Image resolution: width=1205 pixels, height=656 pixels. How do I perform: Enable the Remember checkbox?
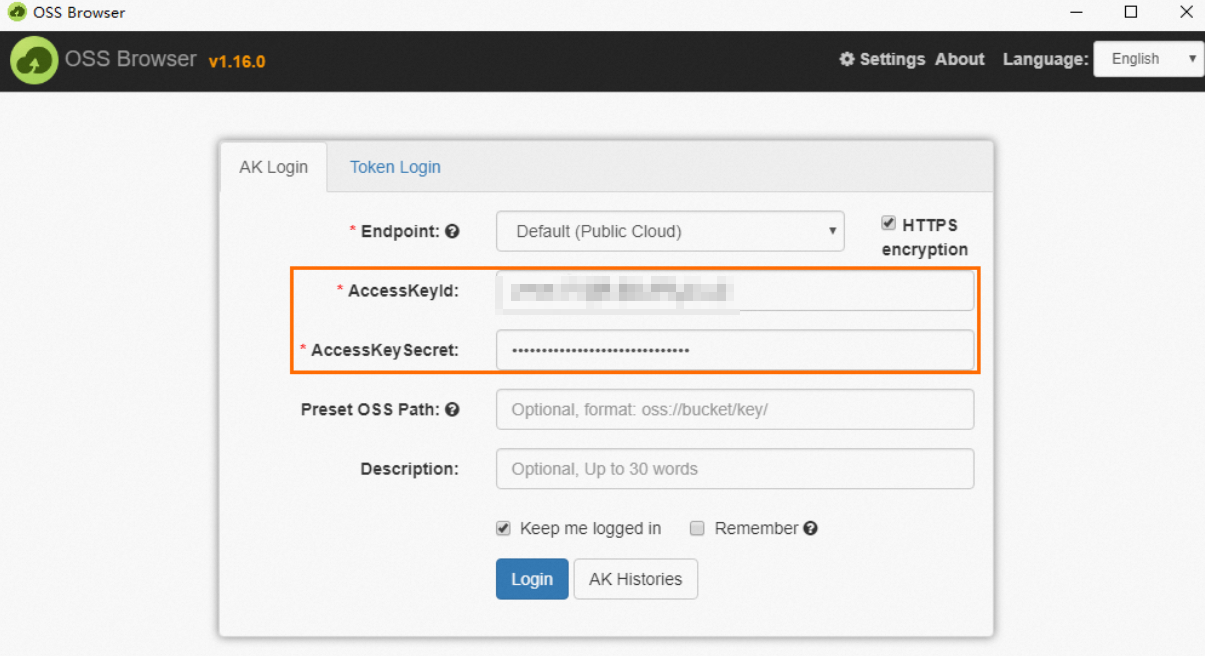pos(697,528)
